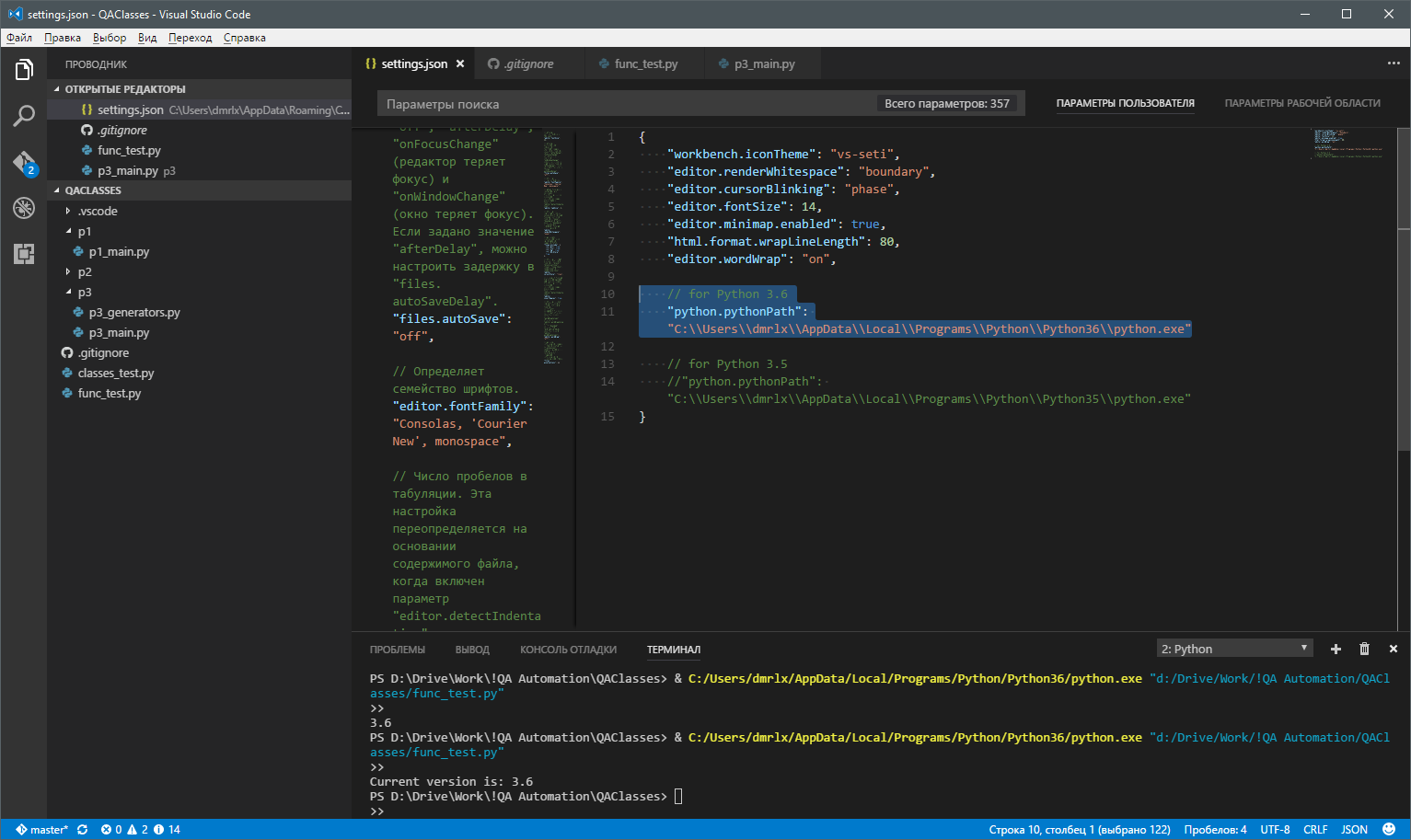Screen dimensions: 1411x840
Task: Add a new terminal with plus icon
Action: 1336,649
